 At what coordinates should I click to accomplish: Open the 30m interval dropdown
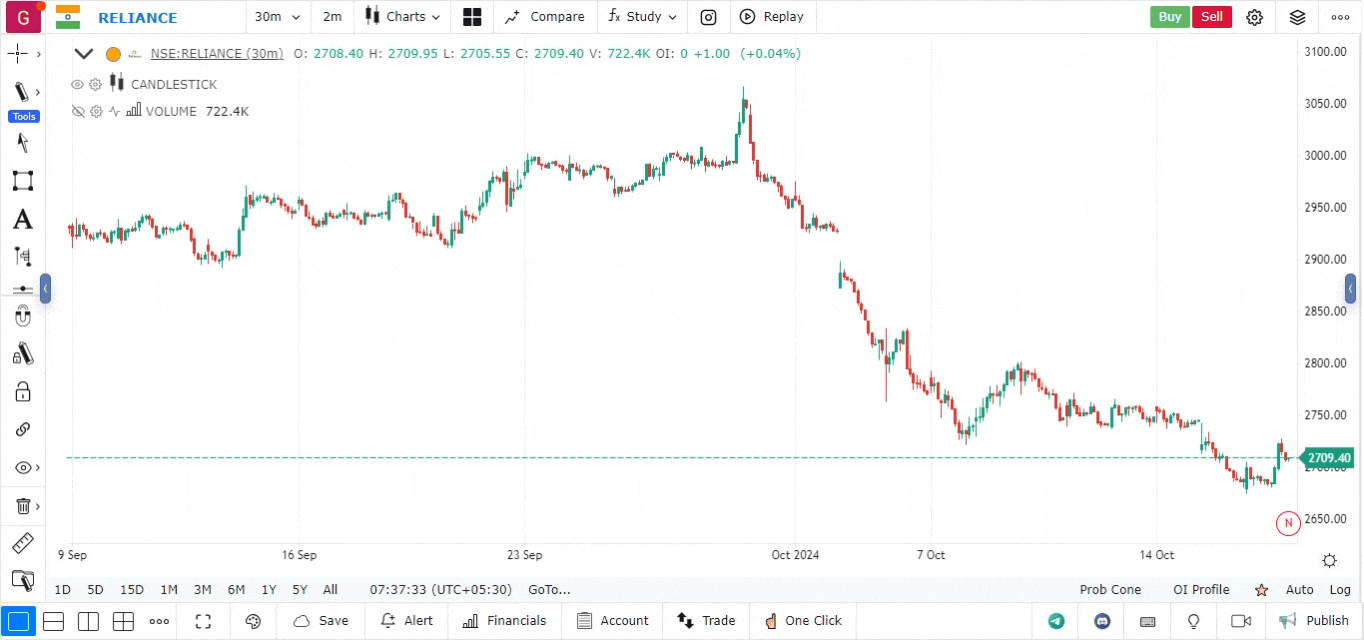click(274, 17)
